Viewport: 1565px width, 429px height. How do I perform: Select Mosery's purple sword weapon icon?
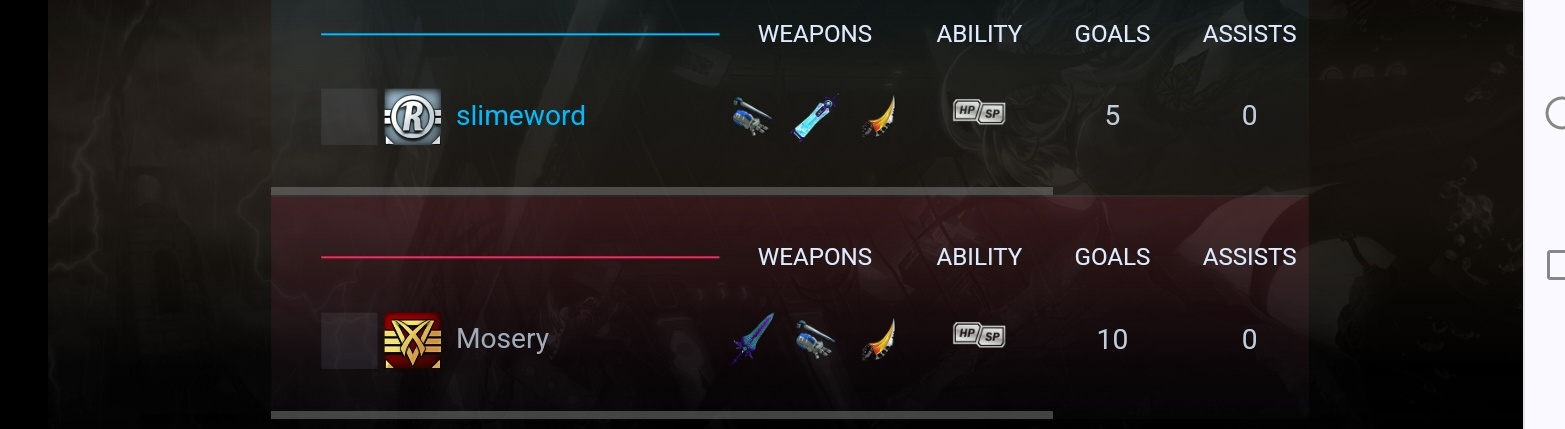pos(751,340)
